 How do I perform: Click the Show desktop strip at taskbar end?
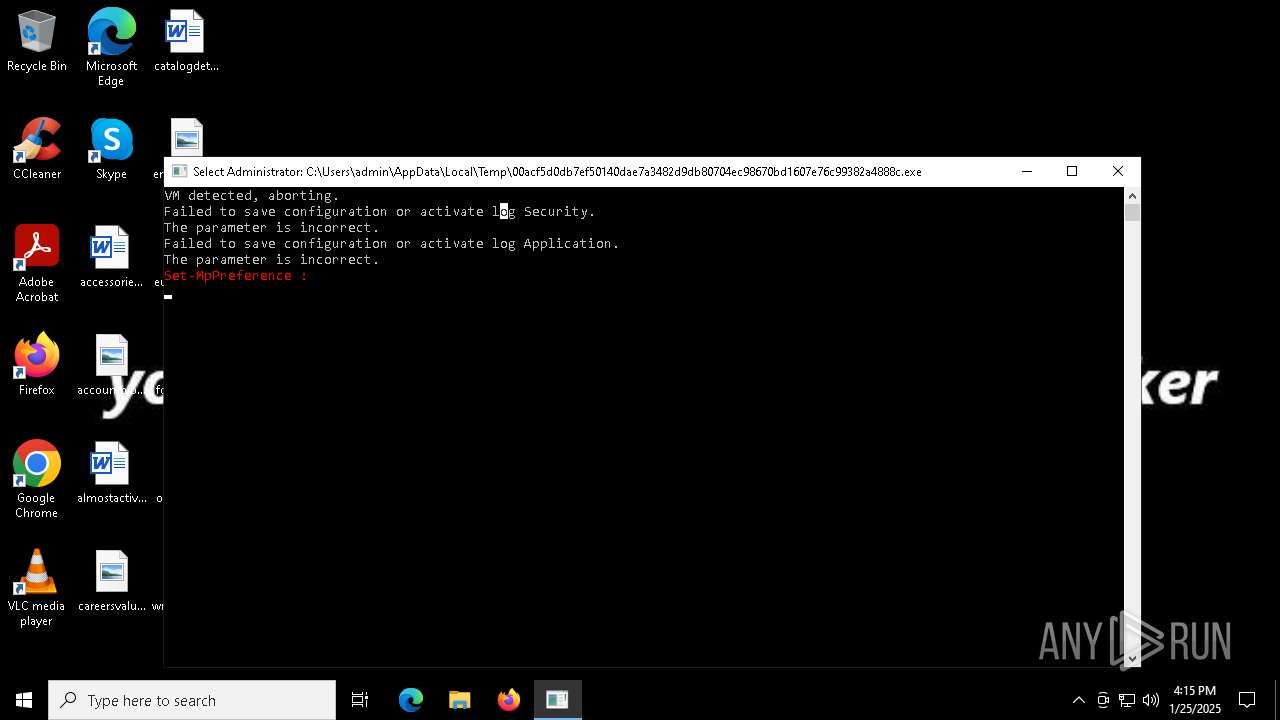(x=1277, y=700)
